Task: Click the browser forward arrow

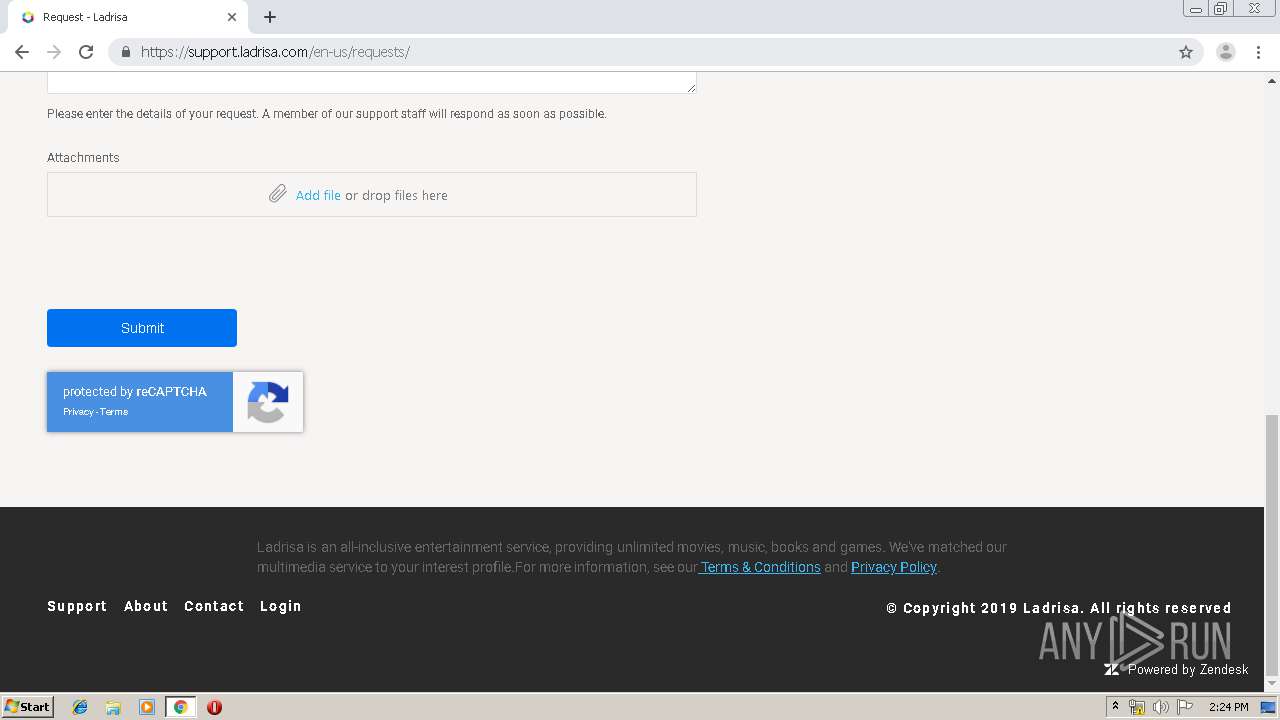Action: [54, 52]
